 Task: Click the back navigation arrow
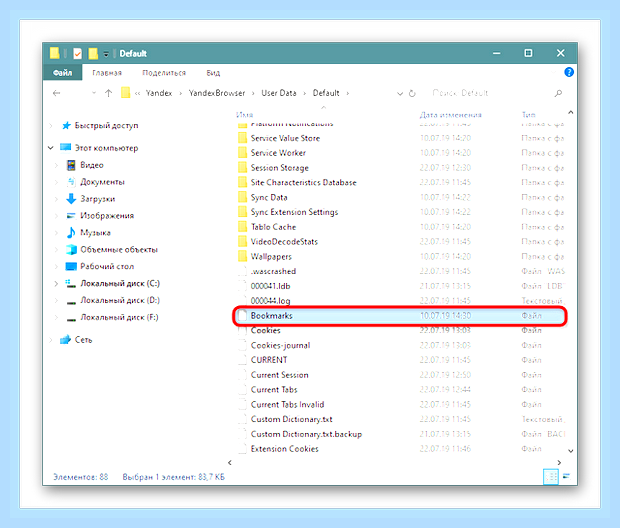click(x=57, y=93)
